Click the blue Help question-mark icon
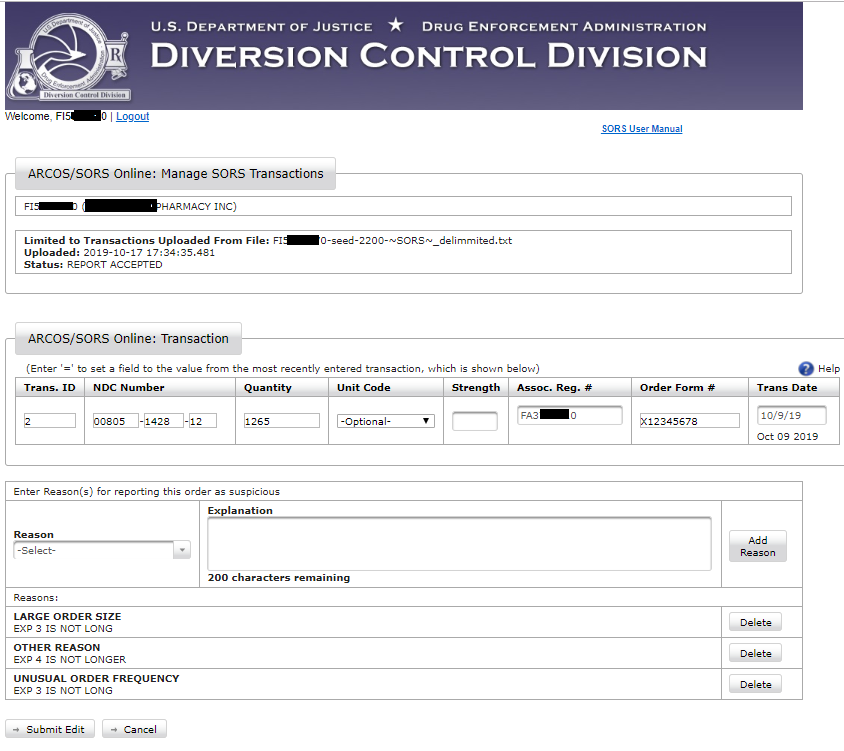Screen dimensions: 844x751 coord(805,368)
